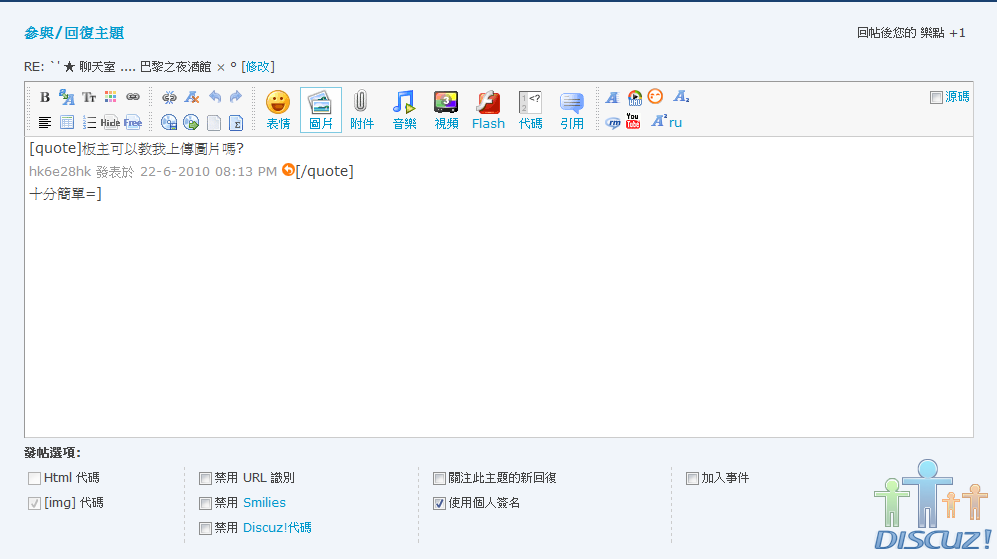
Task: Clear text formatting with A-cross icon
Action: click(191, 97)
